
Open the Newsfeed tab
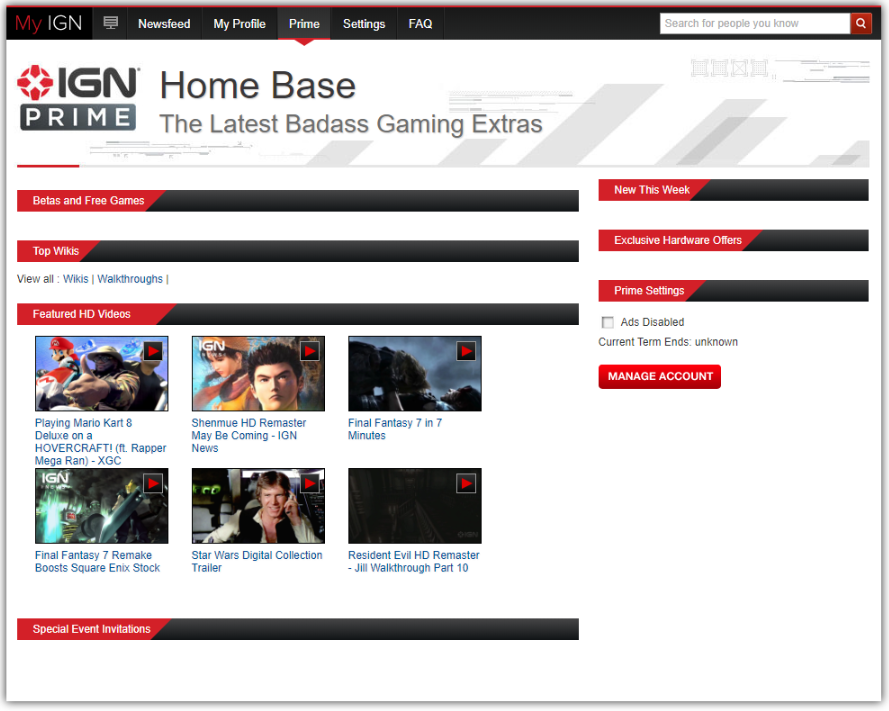164,24
